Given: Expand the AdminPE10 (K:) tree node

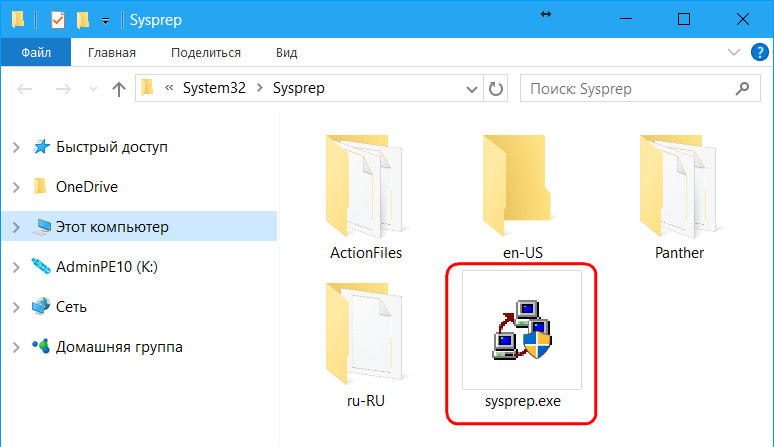Looking at the screenshot, I should point(16,267).
